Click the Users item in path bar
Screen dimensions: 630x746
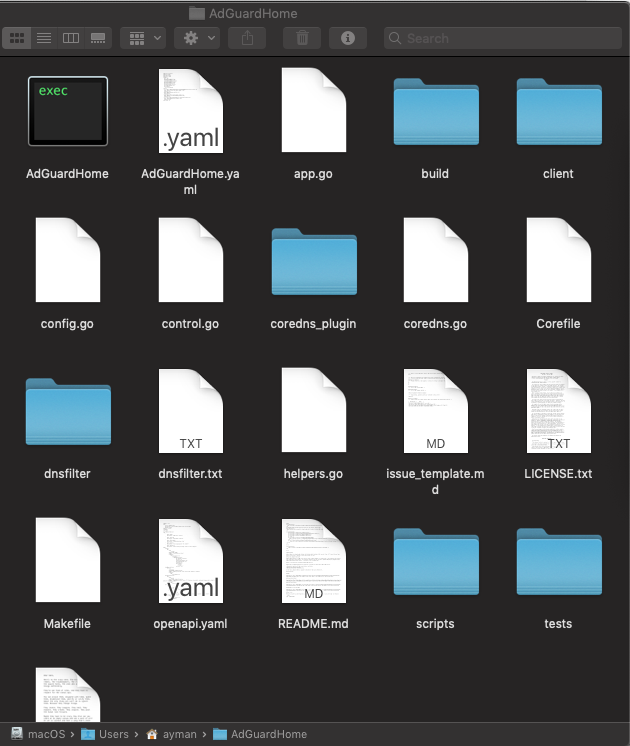[x=105, y=734]
